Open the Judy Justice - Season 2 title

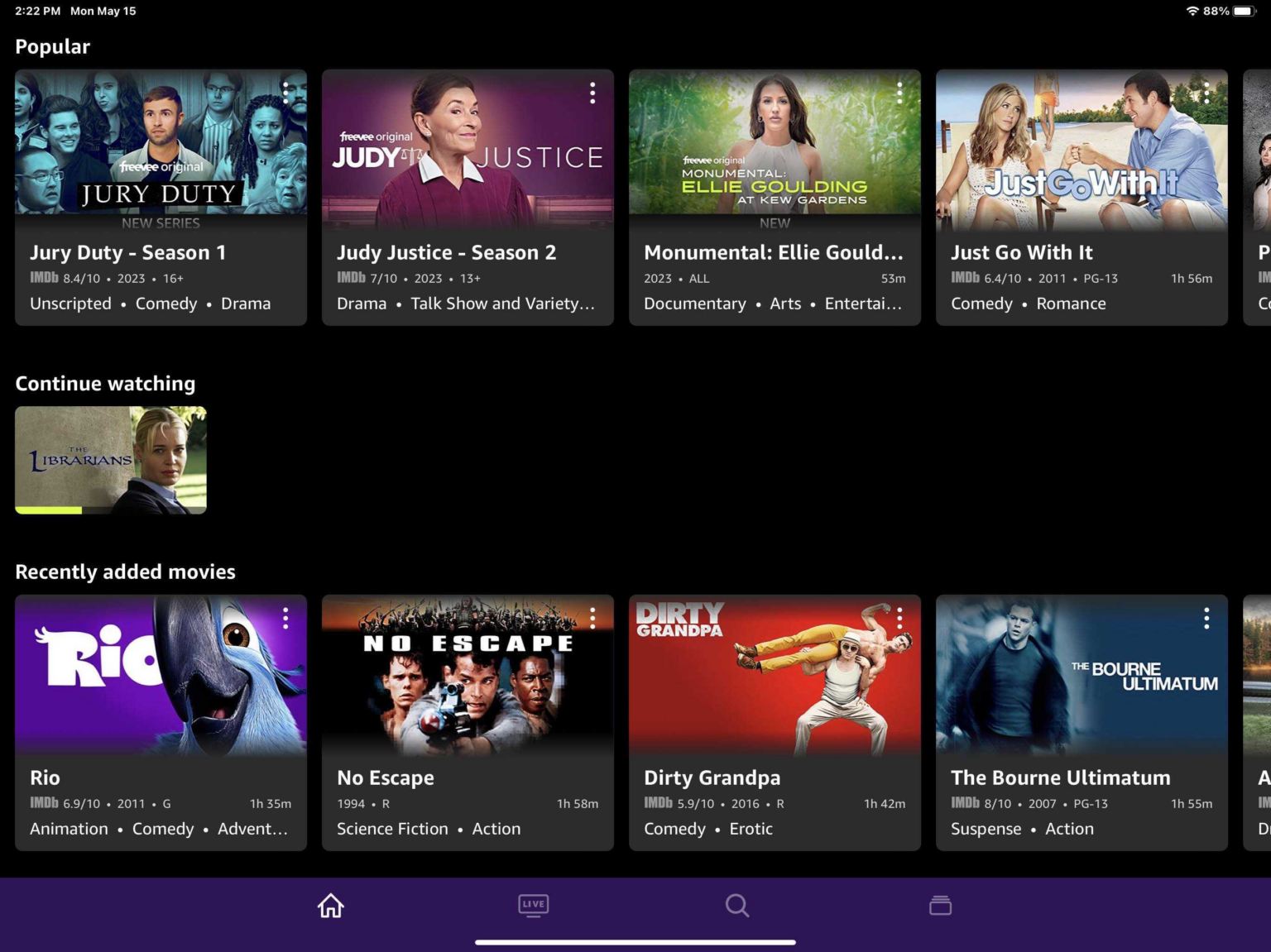pyautogui.click(x=446, y=252)
